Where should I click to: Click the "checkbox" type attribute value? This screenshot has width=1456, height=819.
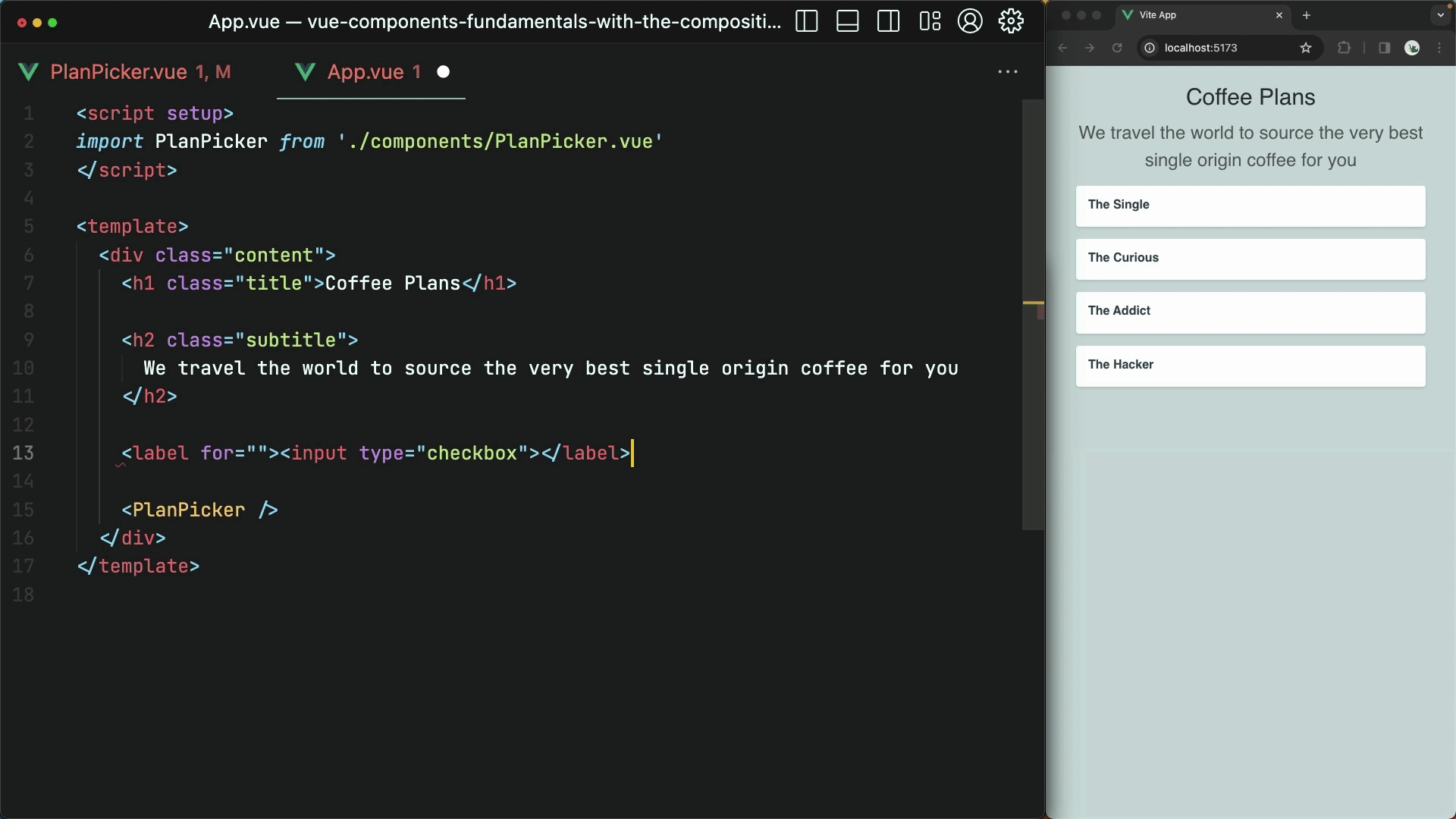coord(472,453)
